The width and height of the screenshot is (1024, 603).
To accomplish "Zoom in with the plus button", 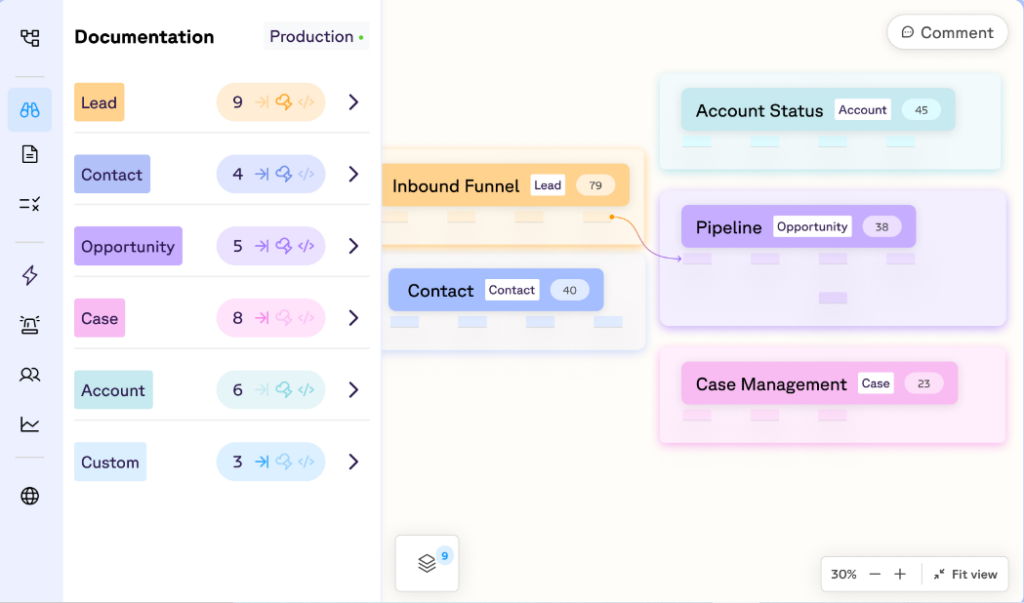I will pos(900,574).
